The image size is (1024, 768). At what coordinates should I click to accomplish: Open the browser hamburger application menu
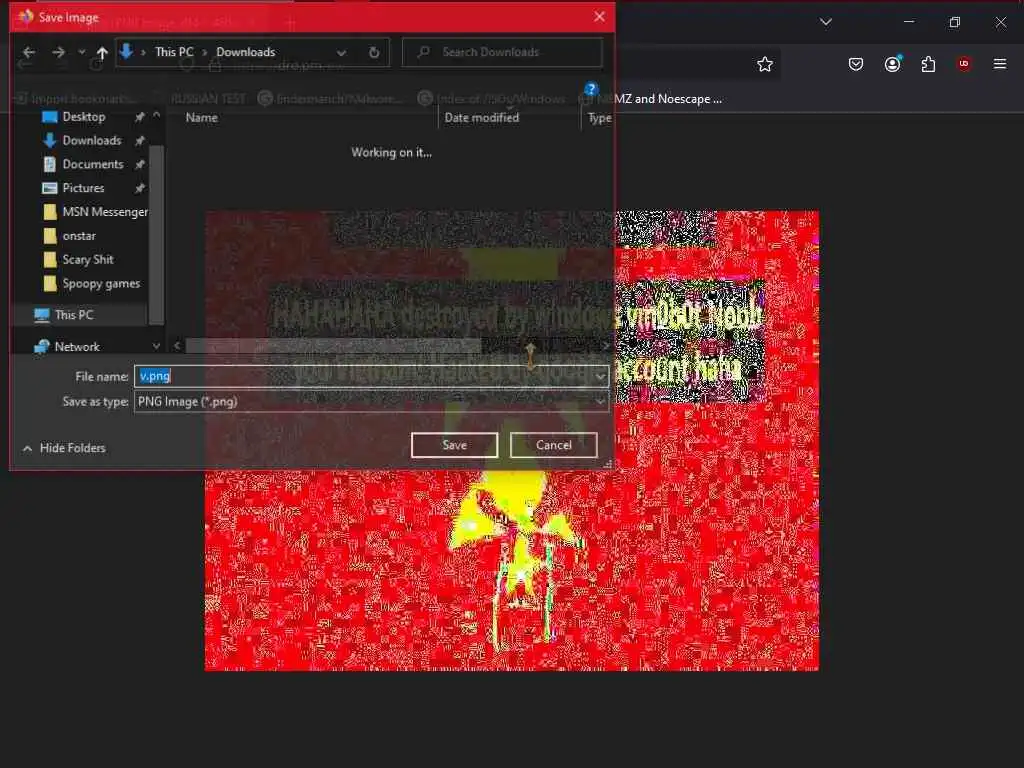point(1000,64)
